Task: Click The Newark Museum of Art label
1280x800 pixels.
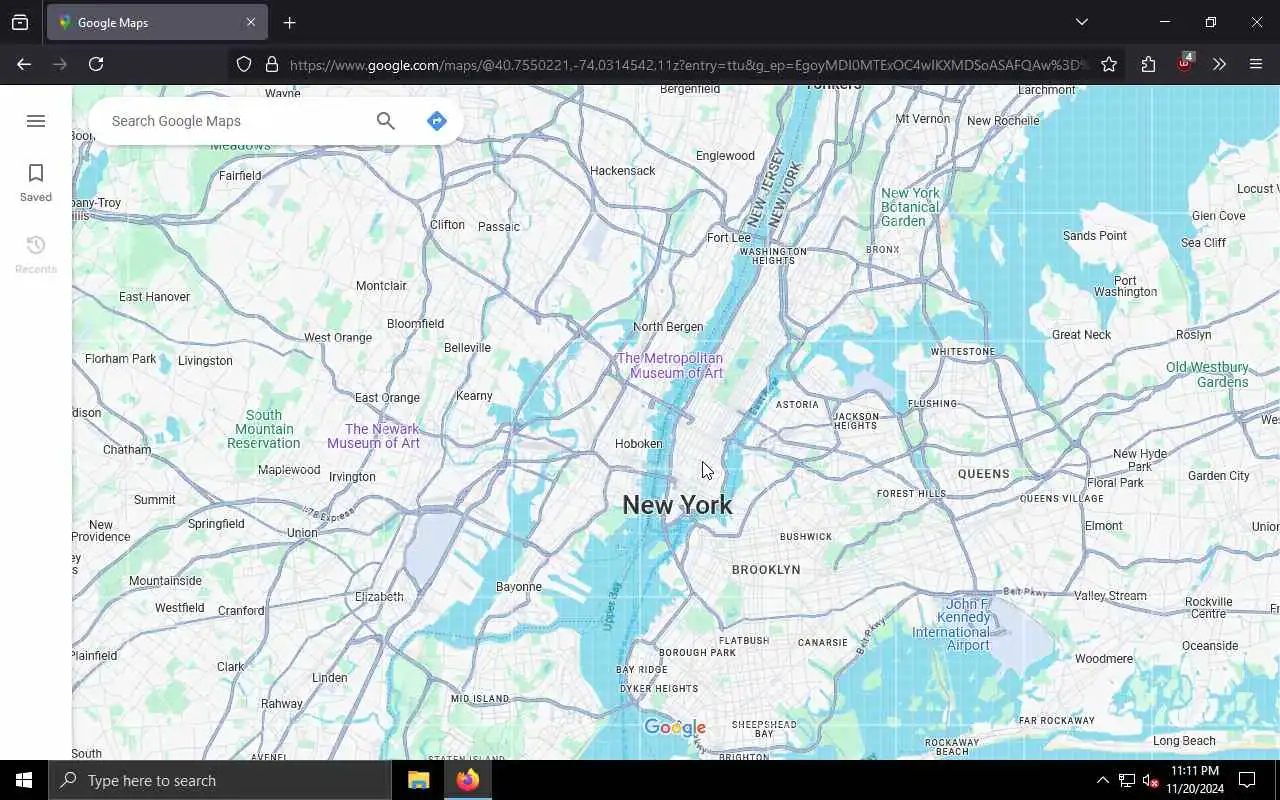Action: pos(373,436)
